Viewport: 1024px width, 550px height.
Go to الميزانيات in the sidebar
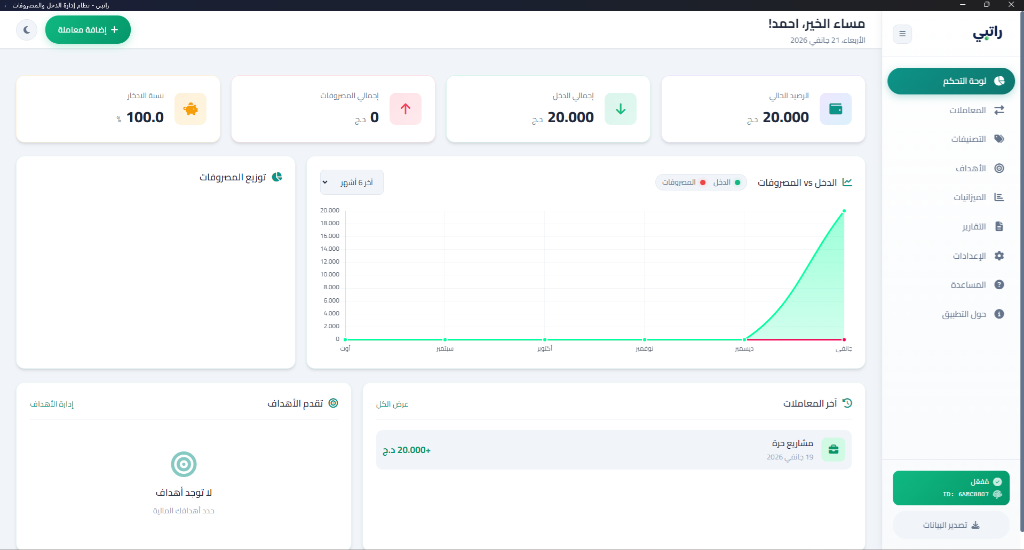click(951, 197)
